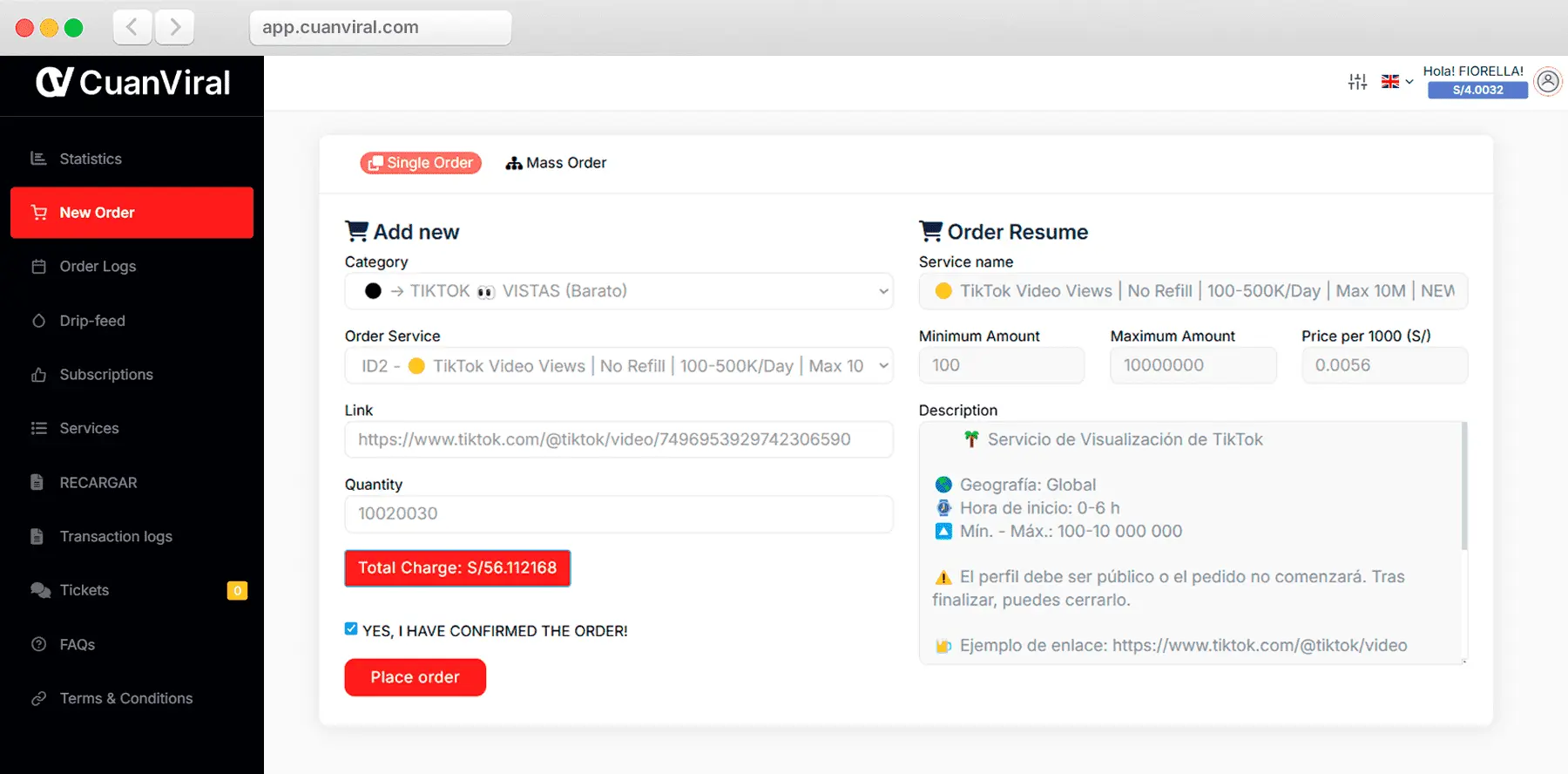Image resolution: width=1568 pixels, height=774 pixels.
Task: Click the Mass Order hierarchy icon
Action: pos(514,163)
